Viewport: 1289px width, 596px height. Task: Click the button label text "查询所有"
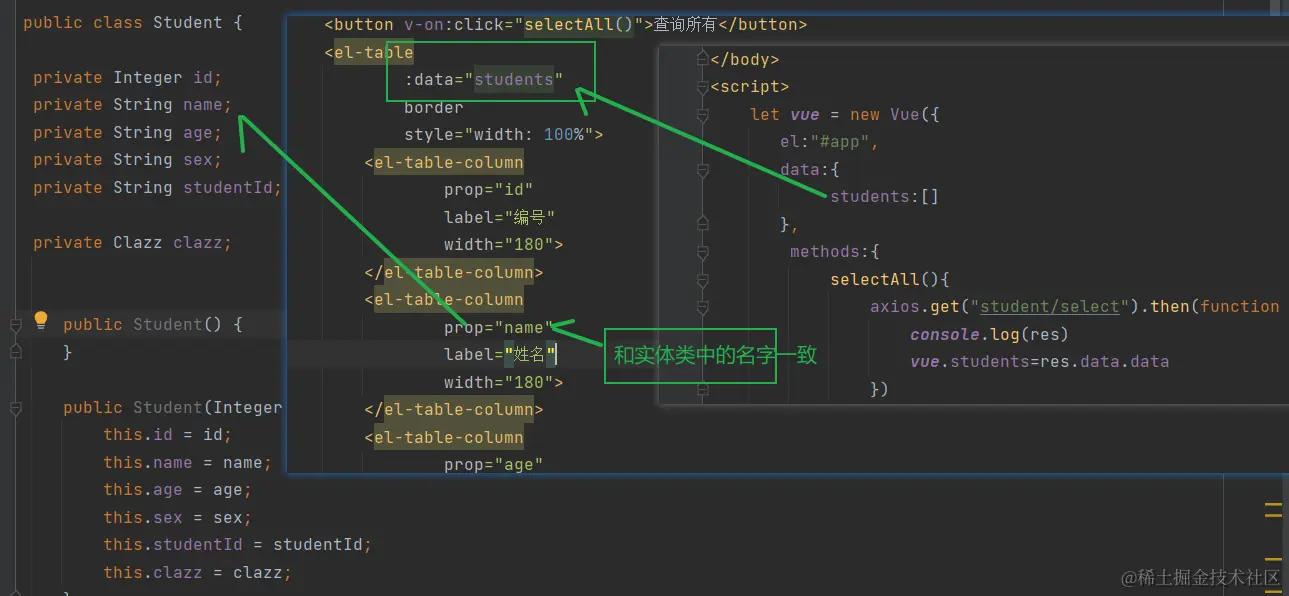[x=685, y=24]
